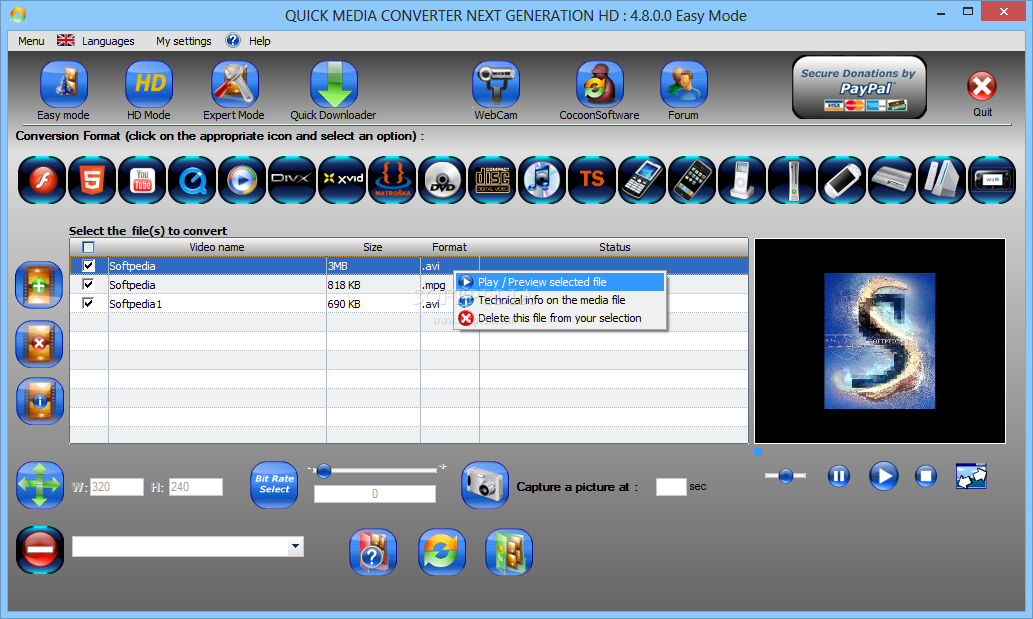The width and height of the screenshot is (1033, 619).
Task: Select the Compact Disc Digital Video format
Action: [x=493, y=180]
